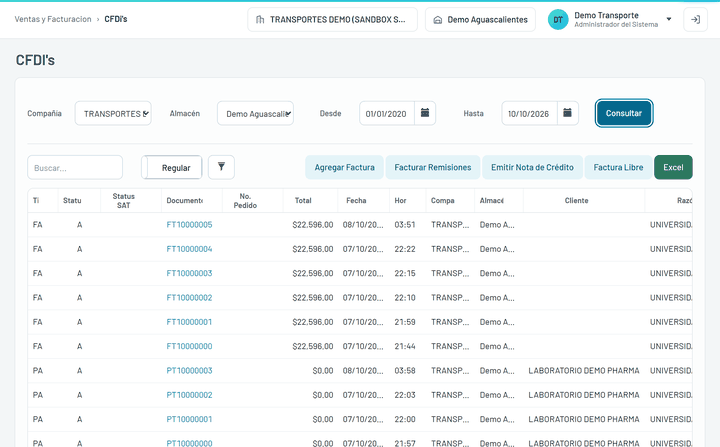Click the 22:03 time cell
This screenshot has height=447, width=720.
(405, 395)
